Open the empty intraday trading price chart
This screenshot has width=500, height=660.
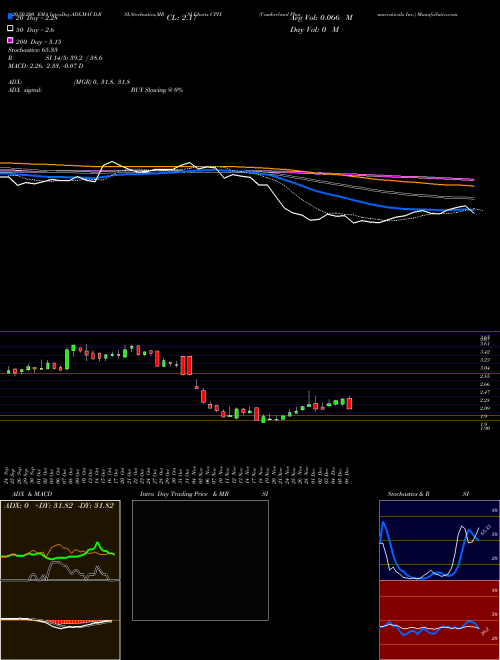pyautogui.click(x=200, y=560)
